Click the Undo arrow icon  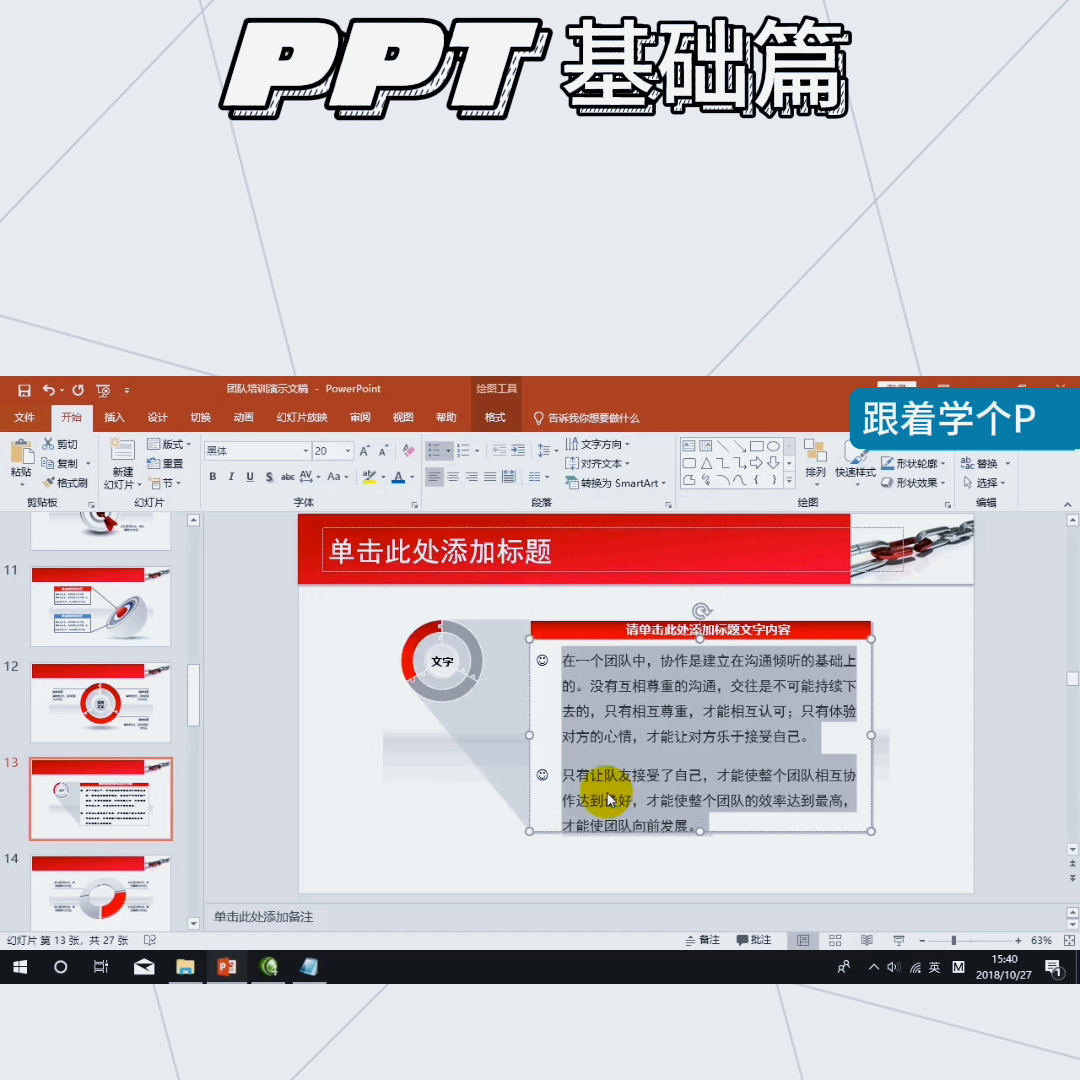pos(48,390)
